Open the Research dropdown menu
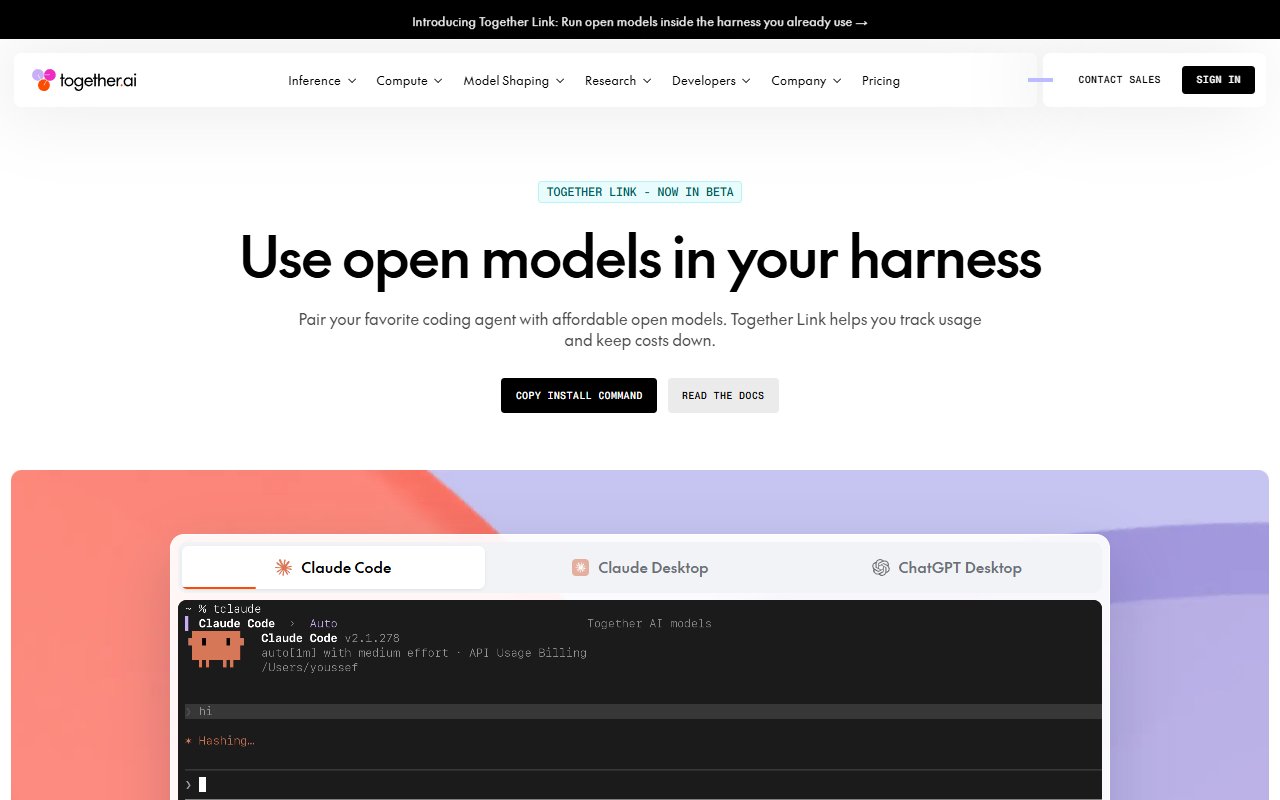This screenshot has width=1280, height=800. [618, 80]
